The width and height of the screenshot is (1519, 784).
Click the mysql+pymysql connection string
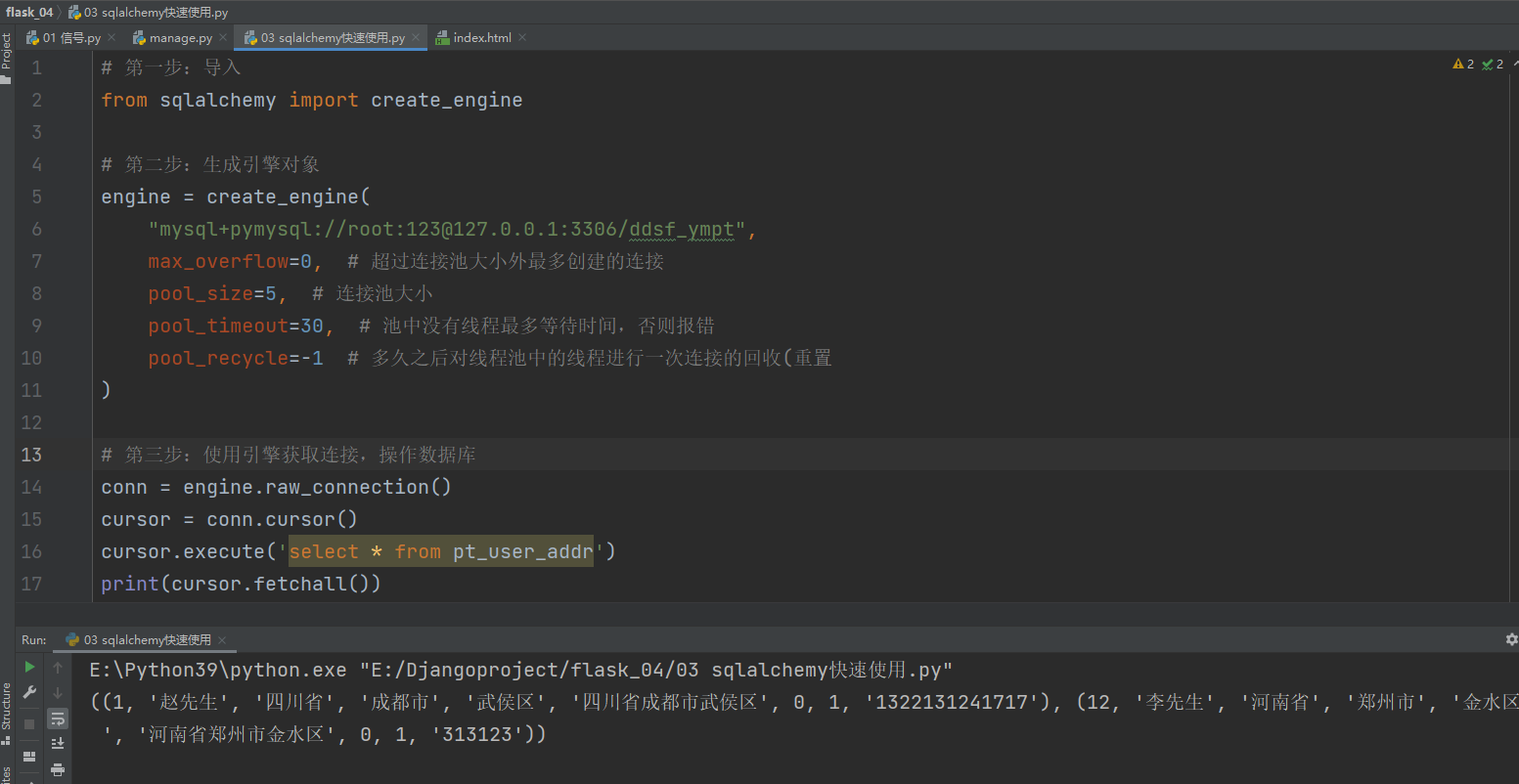[447, 229]
